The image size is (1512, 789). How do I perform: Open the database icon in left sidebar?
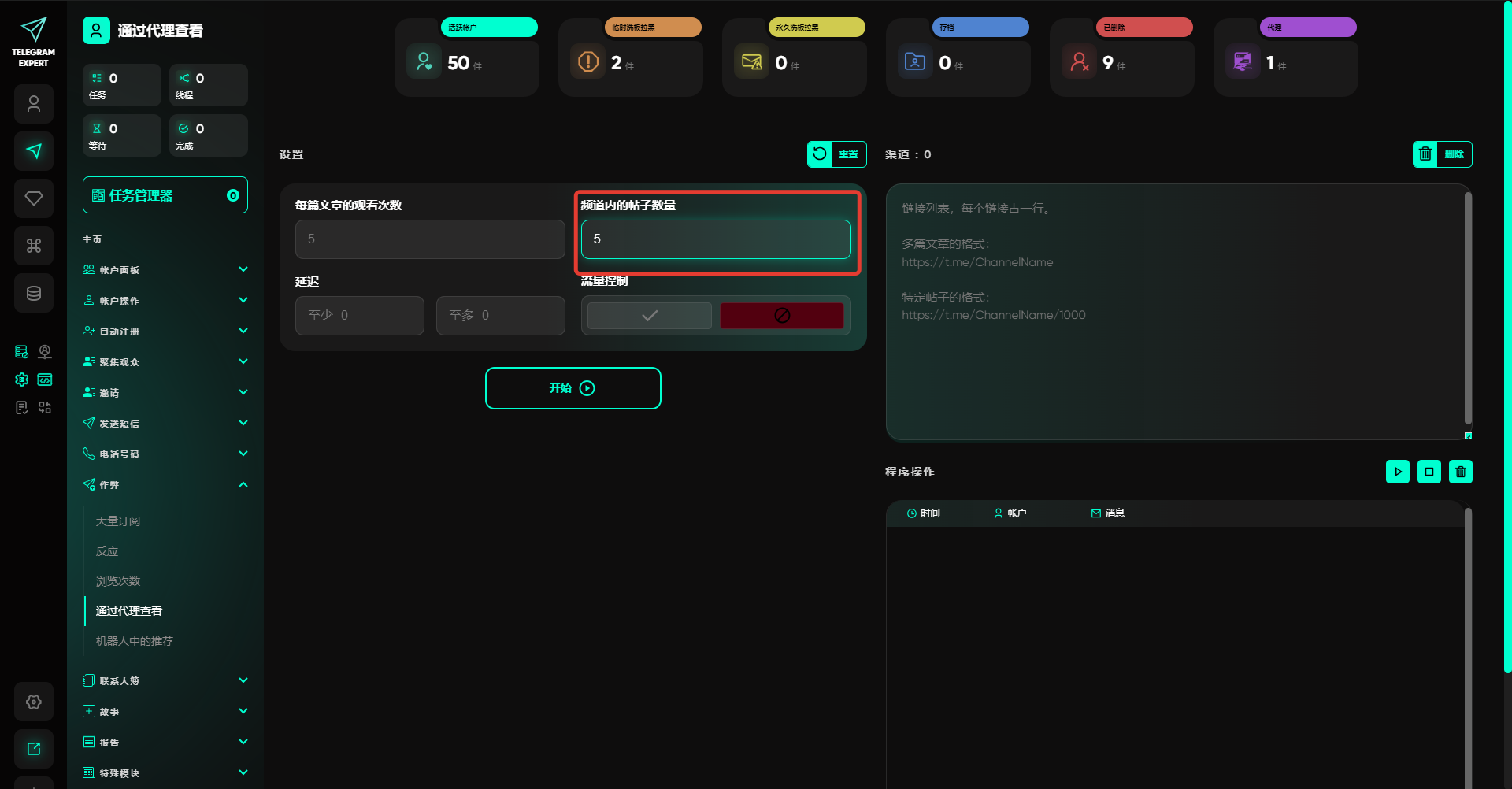coord(34,293)
